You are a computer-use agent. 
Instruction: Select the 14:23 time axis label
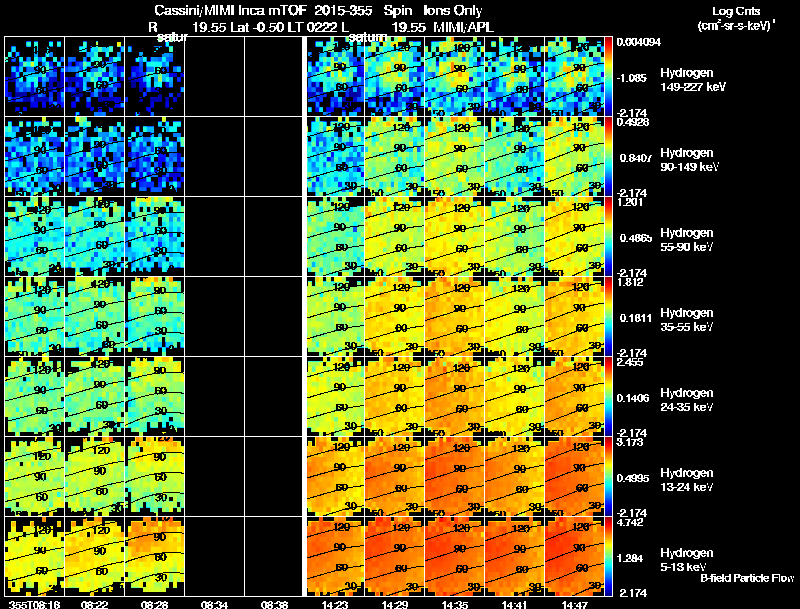click(x=335, y=604)
